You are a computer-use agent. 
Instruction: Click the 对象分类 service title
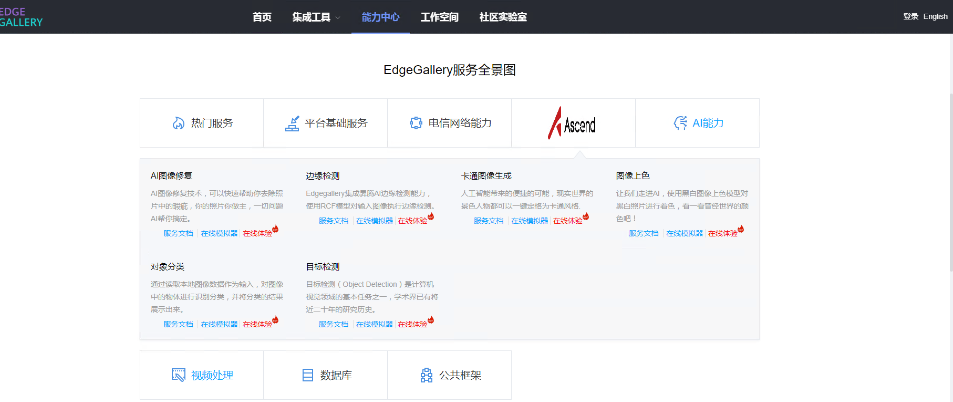point(167,267)
